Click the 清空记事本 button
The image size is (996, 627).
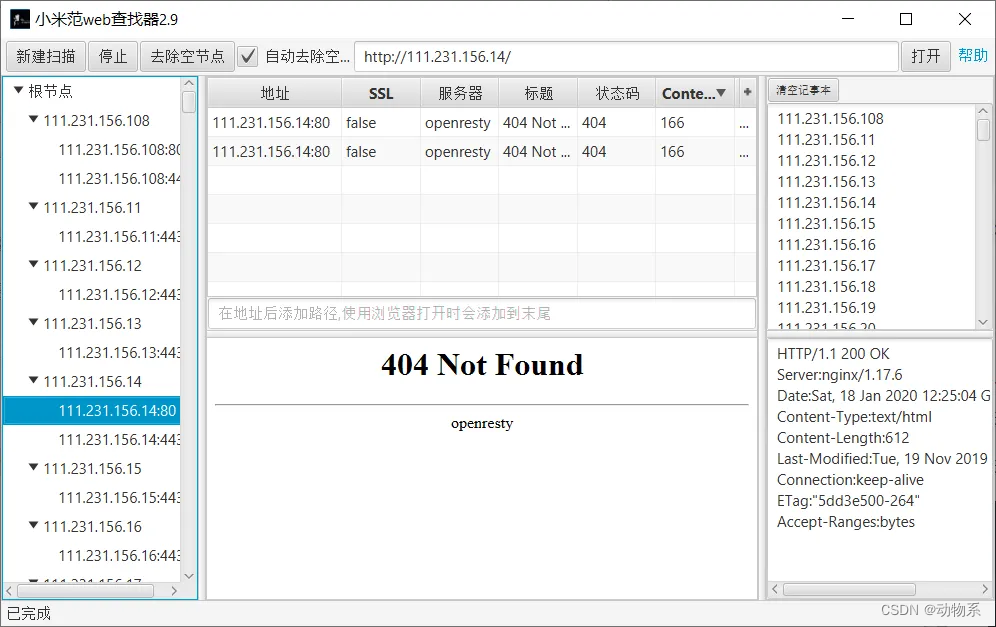804,90
